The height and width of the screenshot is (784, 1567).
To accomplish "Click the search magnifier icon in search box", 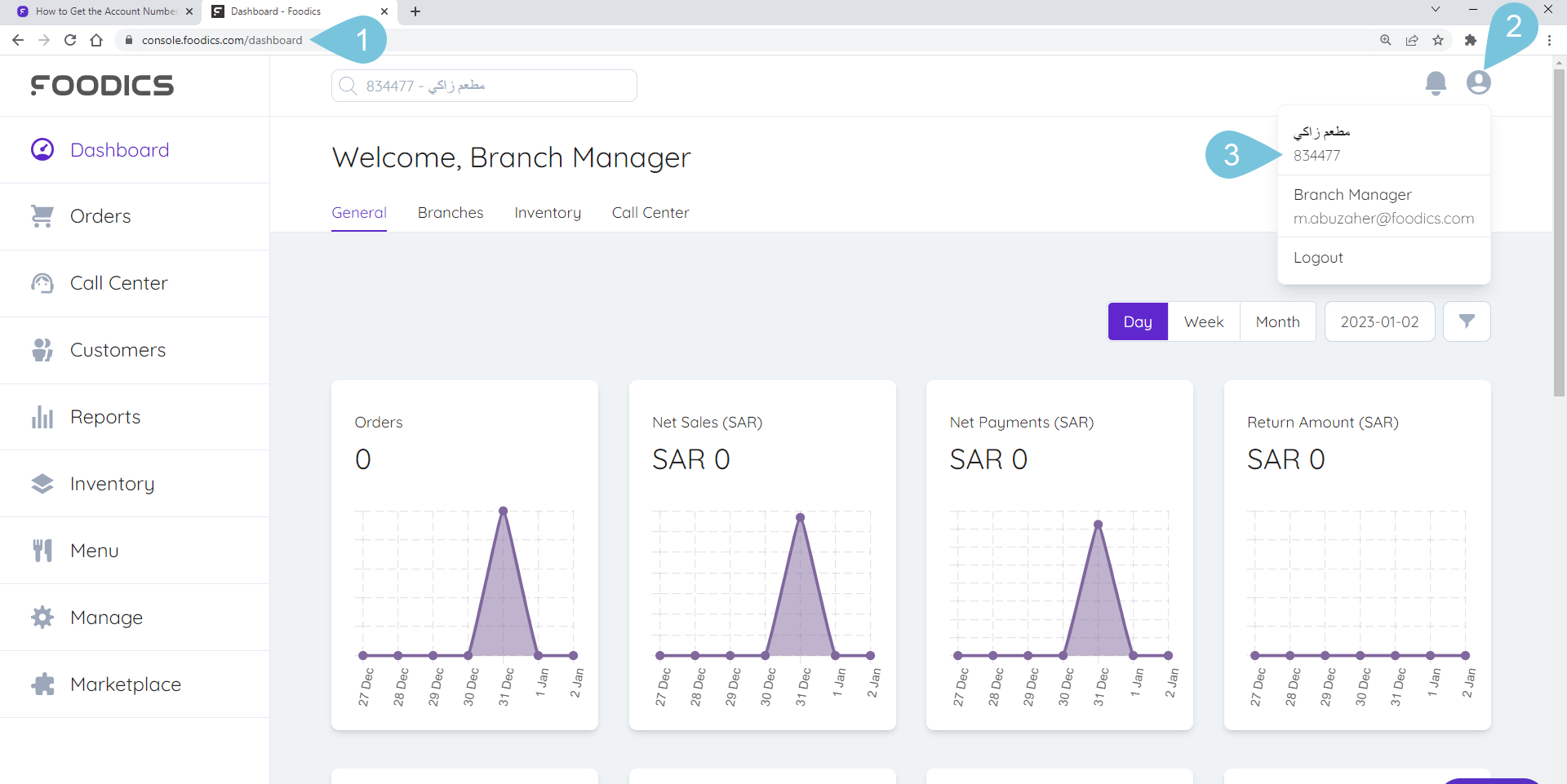I will [348, 86].
